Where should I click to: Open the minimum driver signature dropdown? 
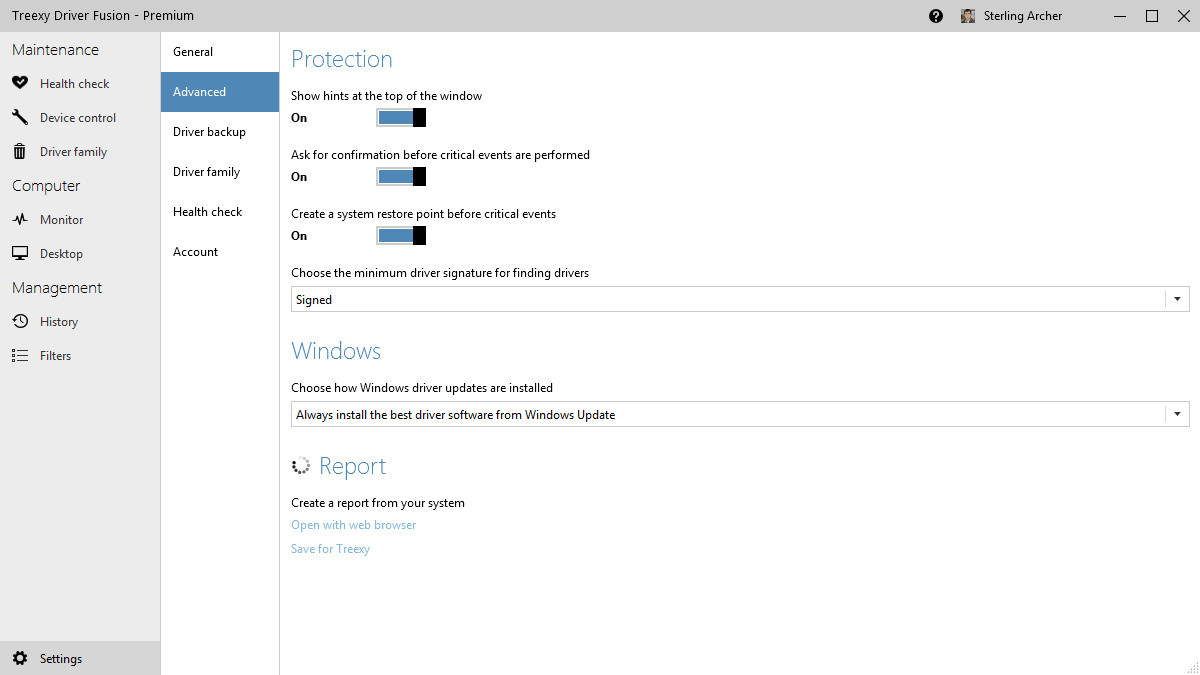pyautogui.click(x=740, y=299)
